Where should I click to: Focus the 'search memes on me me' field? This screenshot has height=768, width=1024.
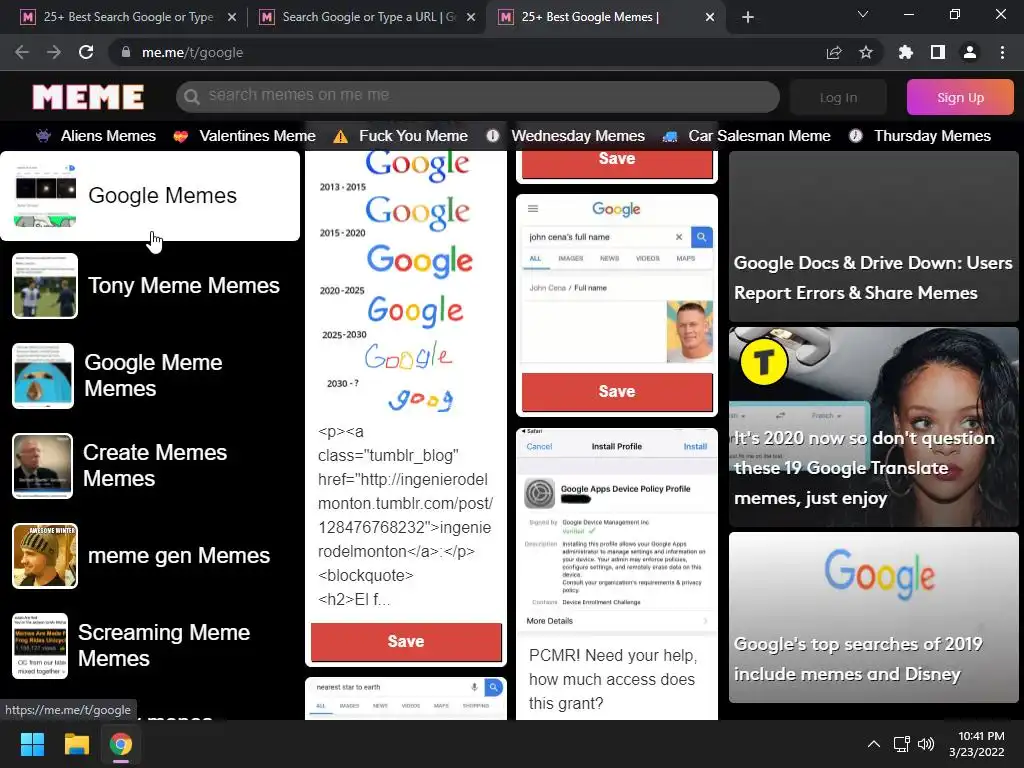point(477,97)
